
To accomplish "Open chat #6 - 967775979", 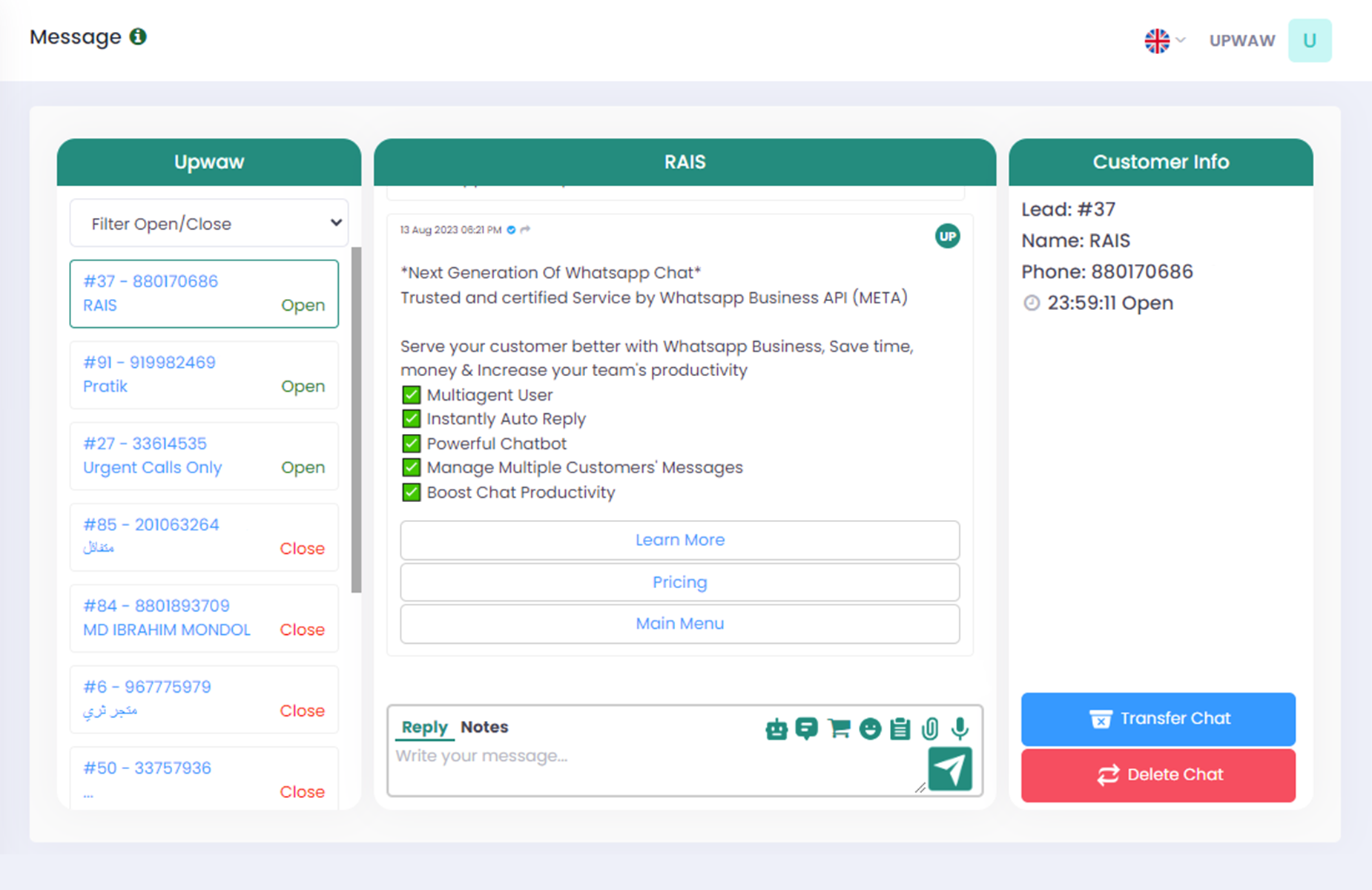I will pos(204,699).
